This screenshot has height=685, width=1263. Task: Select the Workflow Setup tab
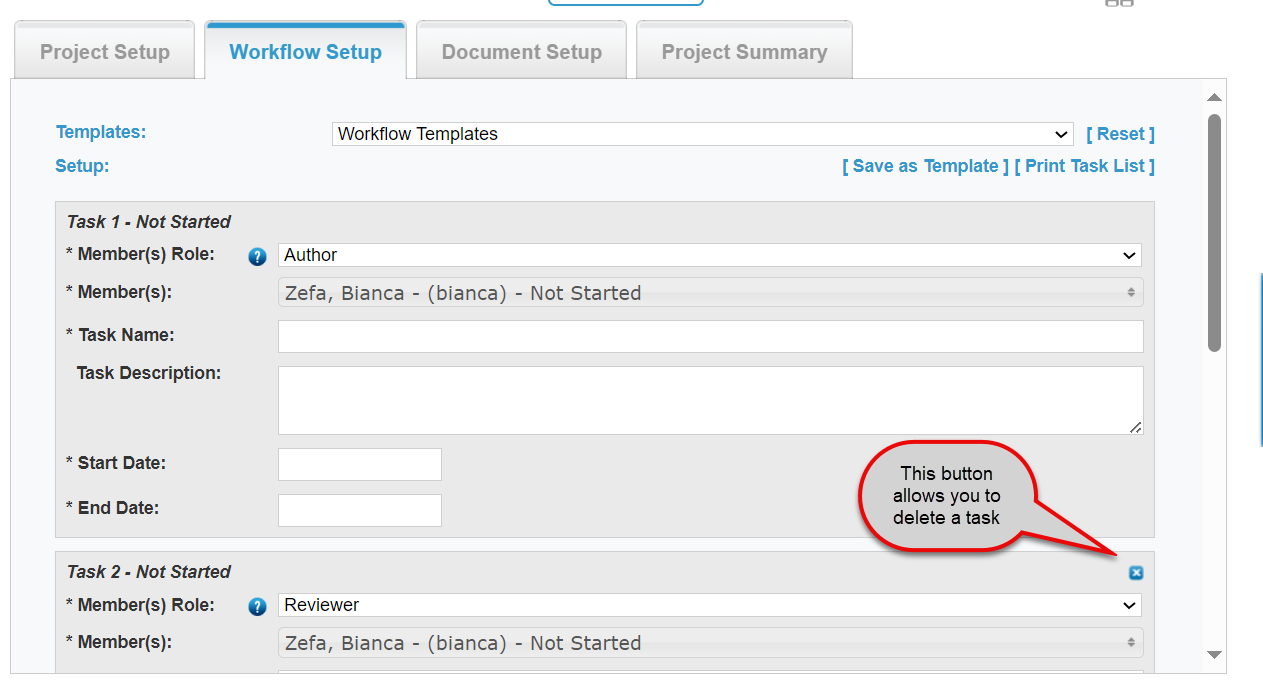pos(306,52)
